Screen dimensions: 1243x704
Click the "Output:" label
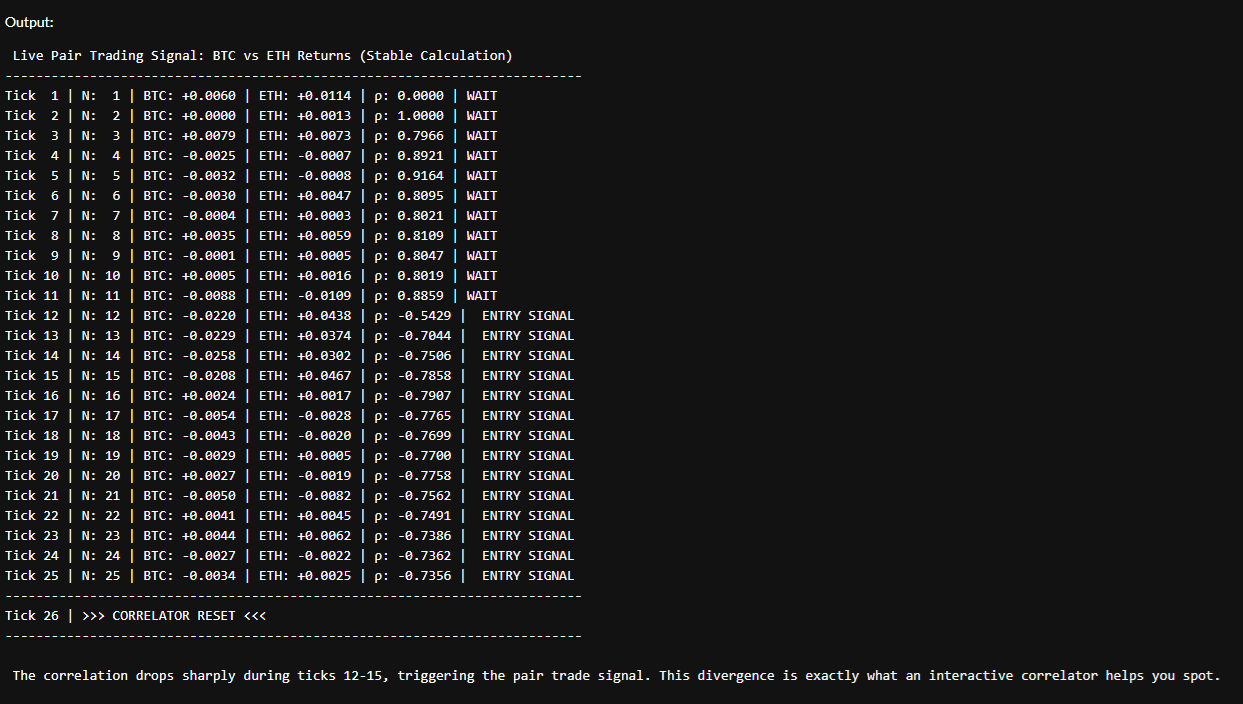coord(30,22)
